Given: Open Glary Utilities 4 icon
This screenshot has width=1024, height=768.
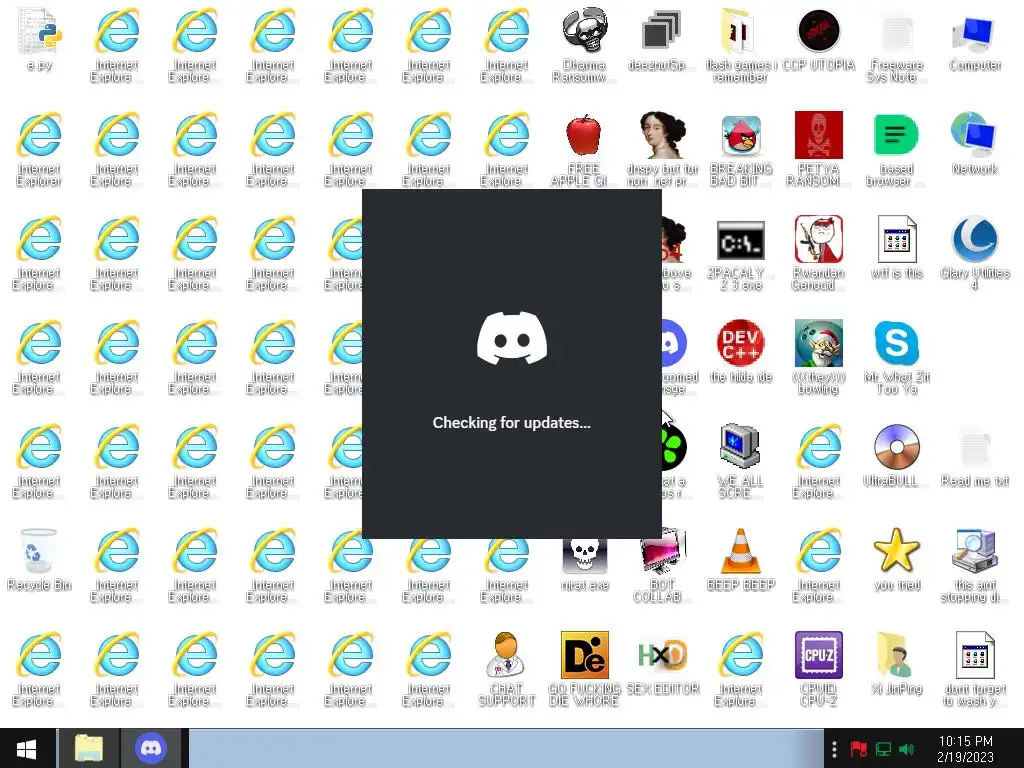Looking at the screenshot, I should coord(974,239).
